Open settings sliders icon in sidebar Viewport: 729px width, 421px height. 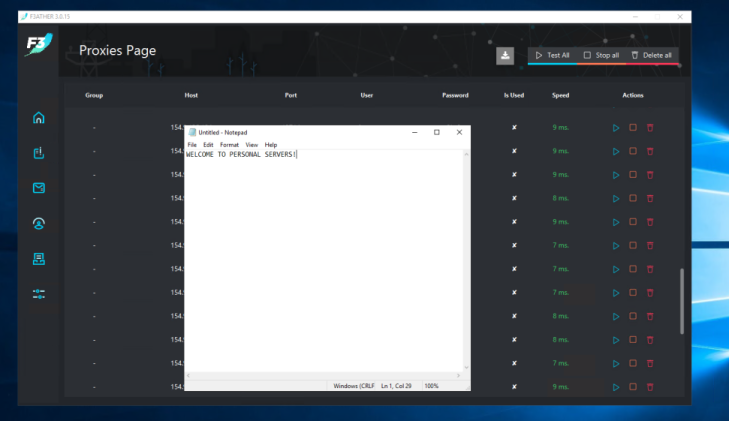tap(39, 294)
